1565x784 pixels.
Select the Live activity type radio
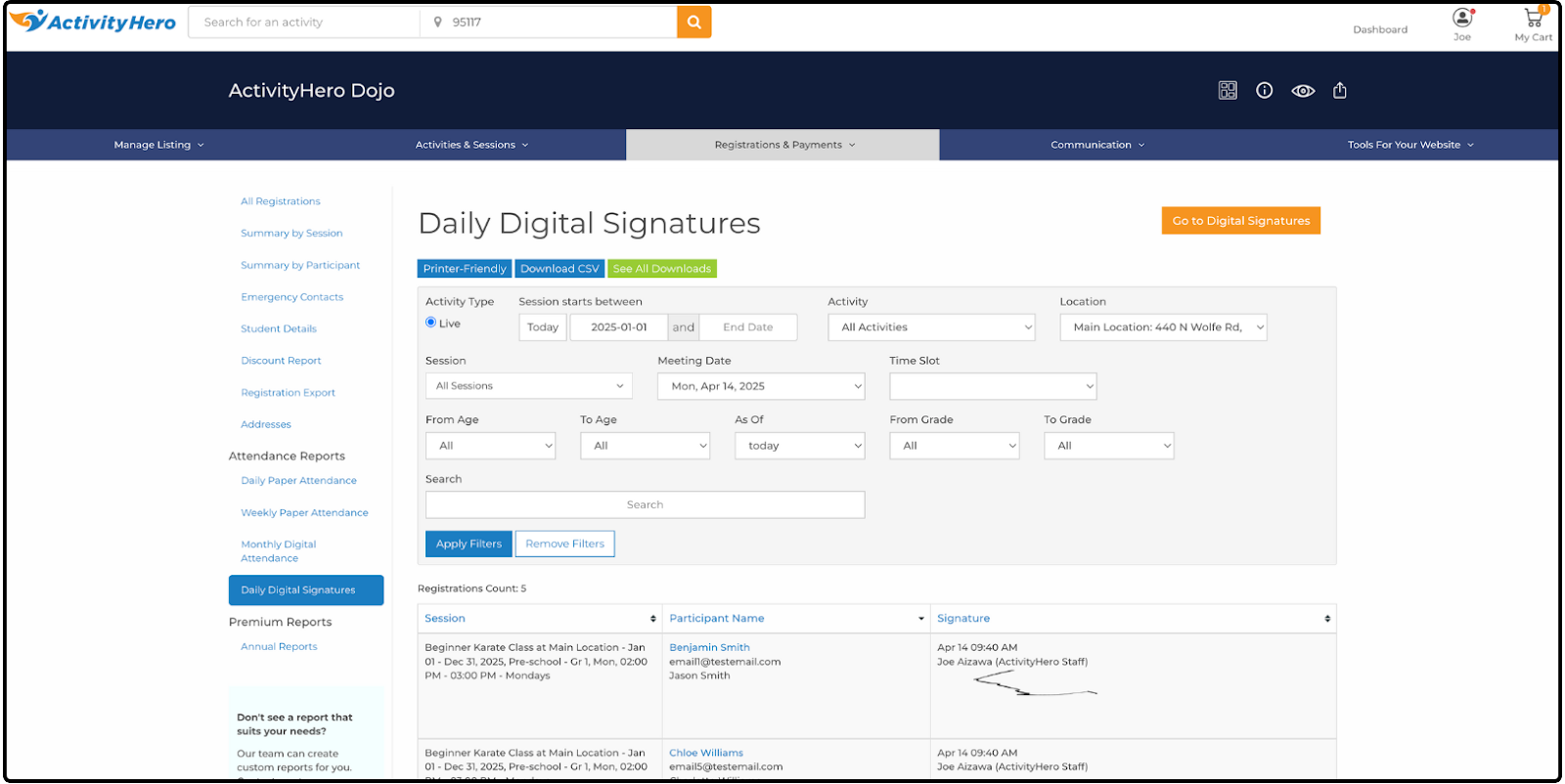coord(430,323)
